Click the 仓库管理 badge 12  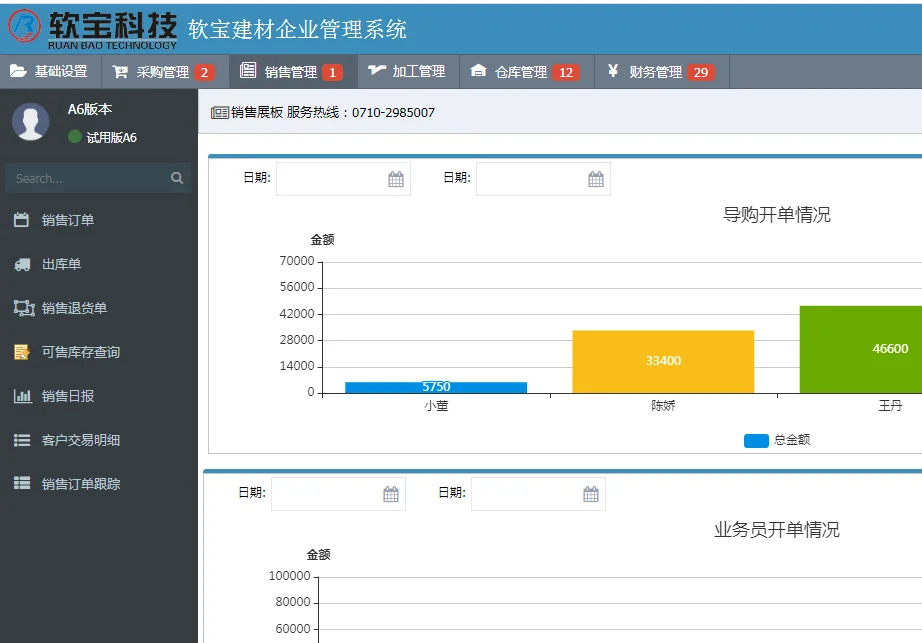566,72
